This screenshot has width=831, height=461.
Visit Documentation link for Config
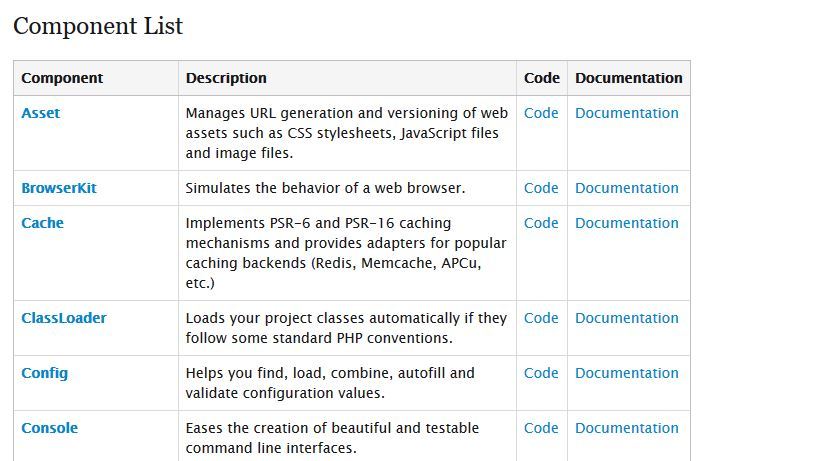click(x=626, y=373)
